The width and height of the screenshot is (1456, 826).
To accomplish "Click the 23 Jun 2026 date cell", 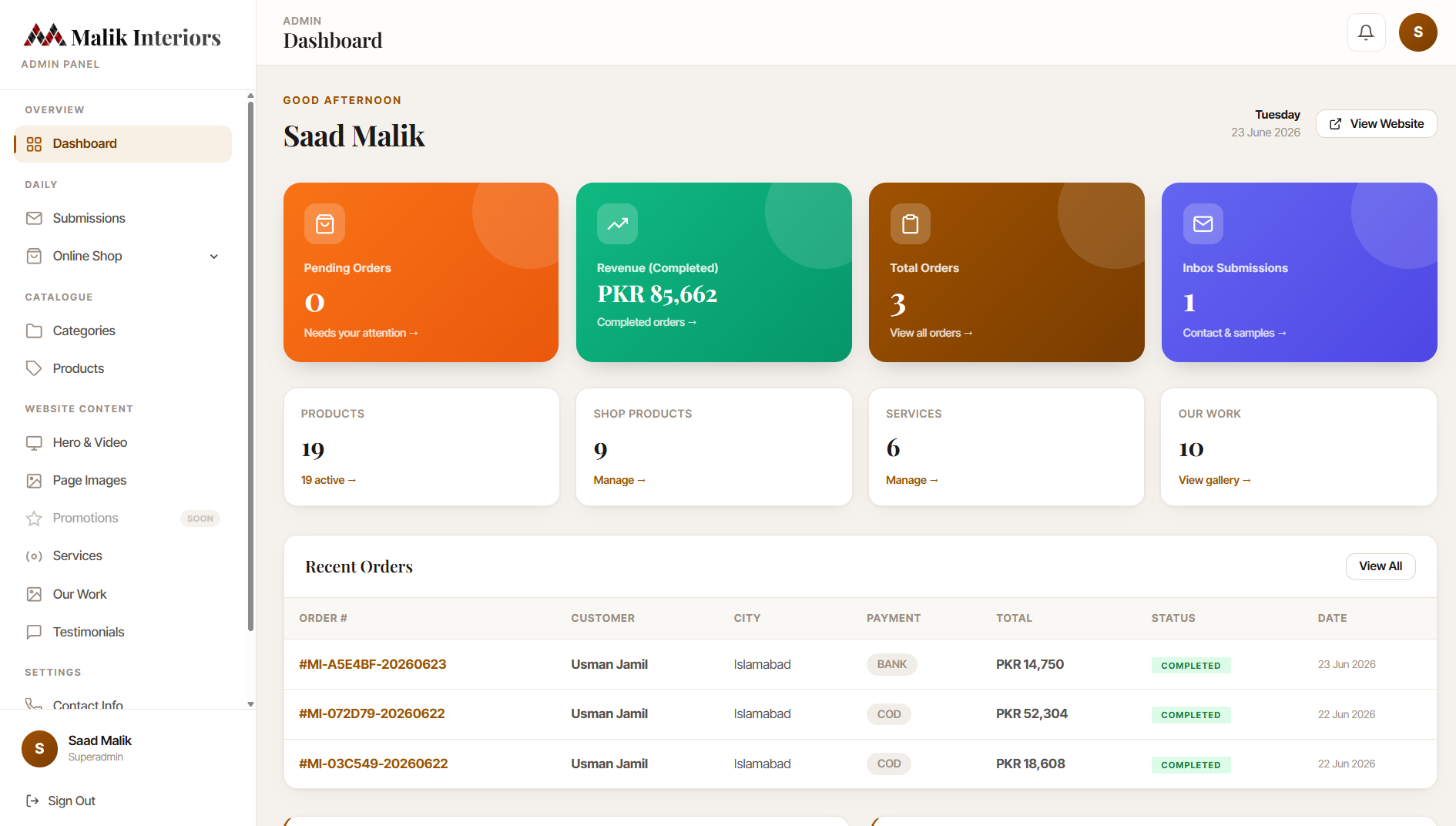I will click(1347, 664).
